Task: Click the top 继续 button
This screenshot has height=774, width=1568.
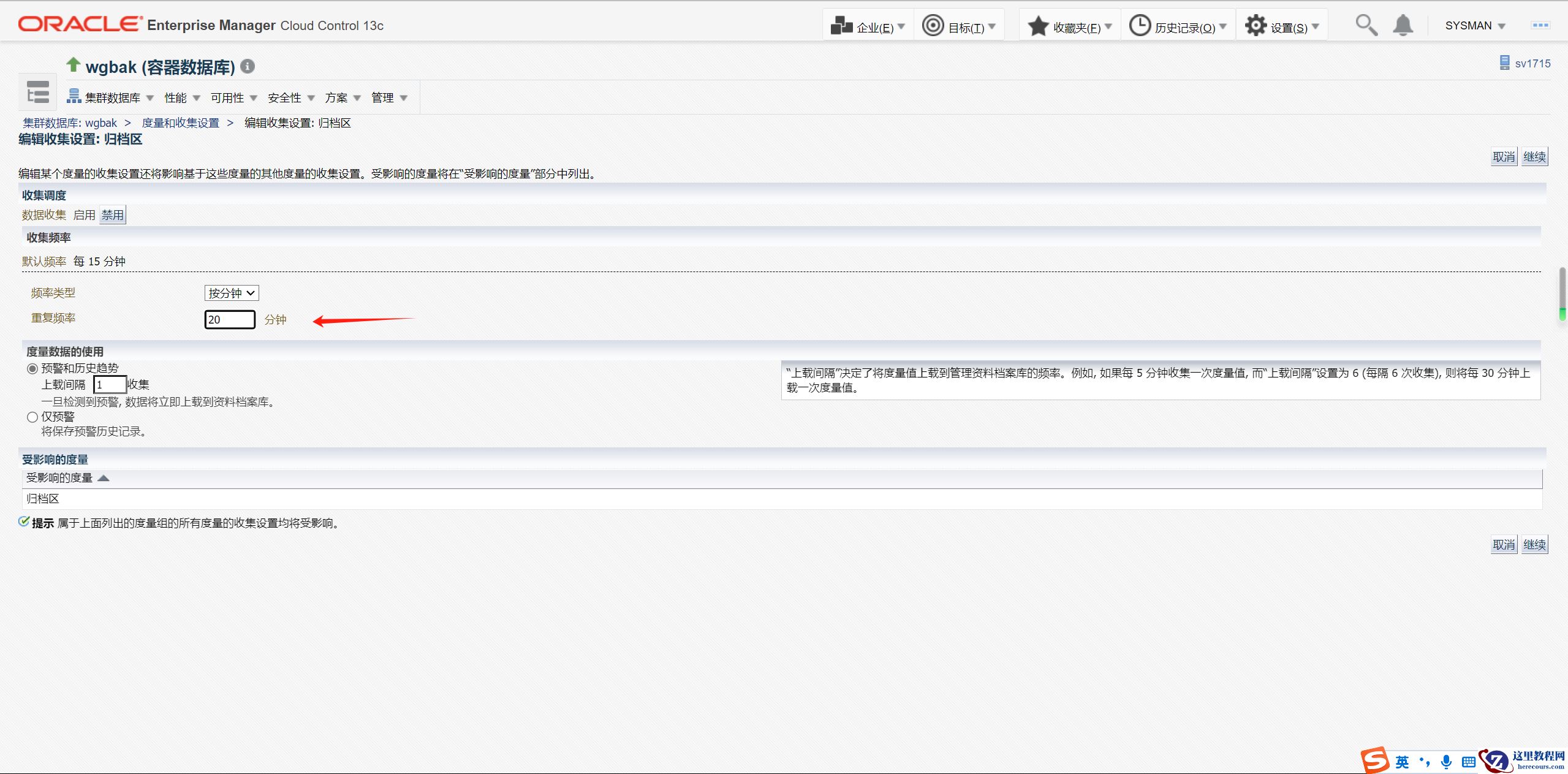Action: tap(1534, 157)
